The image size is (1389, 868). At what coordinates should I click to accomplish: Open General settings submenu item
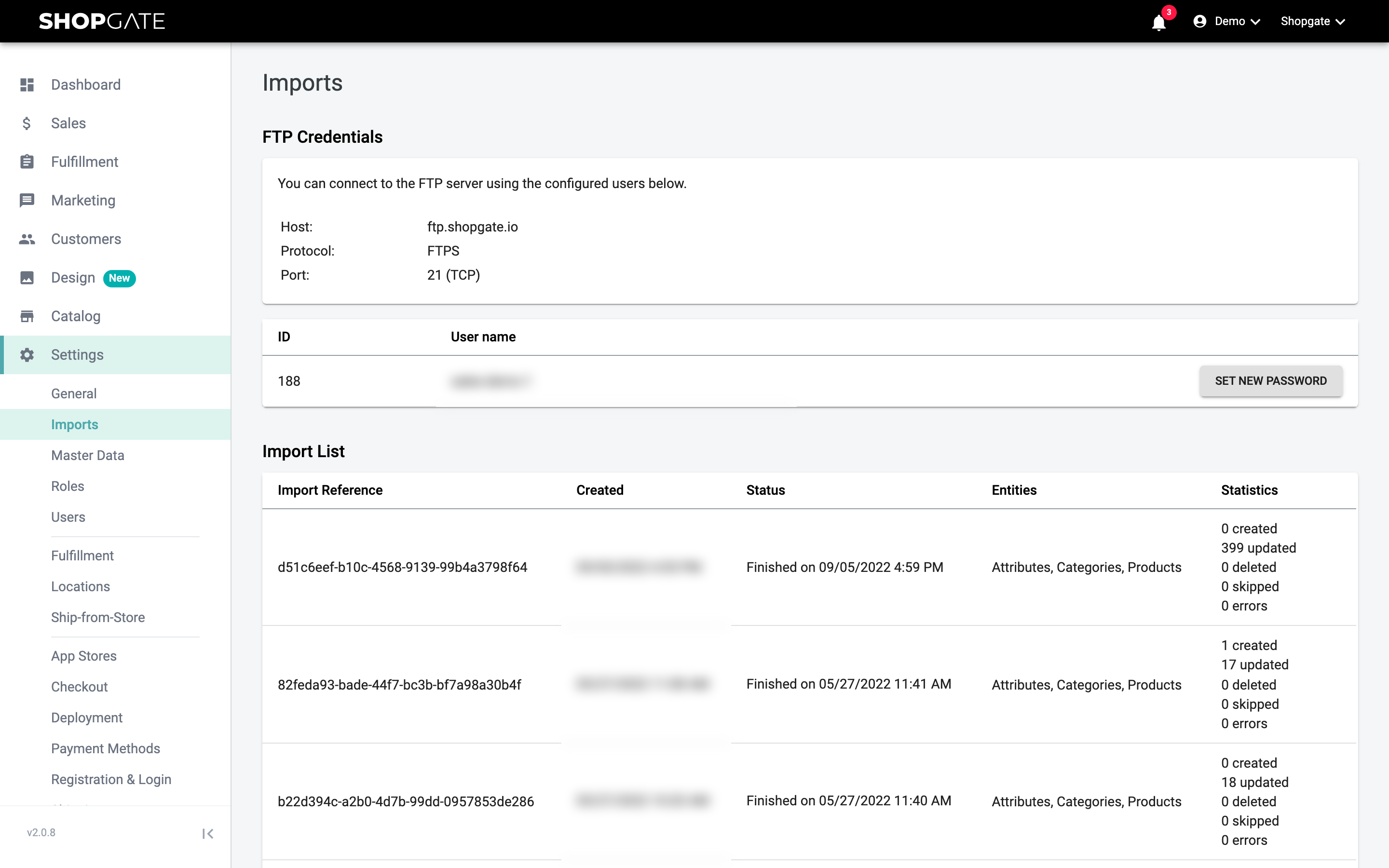click(73, 393)
